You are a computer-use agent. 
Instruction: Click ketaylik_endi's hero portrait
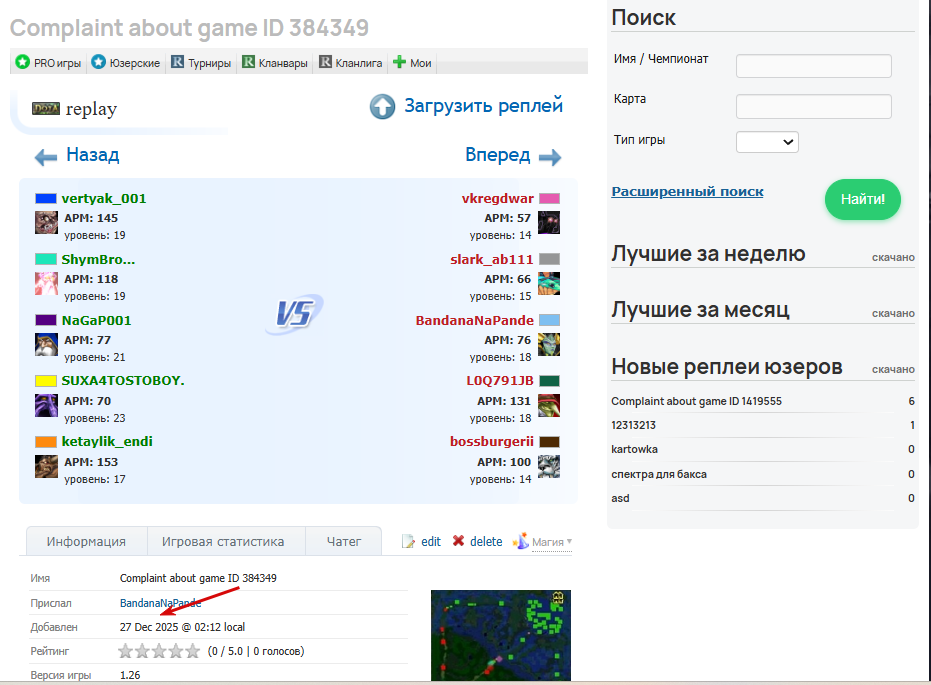coord(46,467)
